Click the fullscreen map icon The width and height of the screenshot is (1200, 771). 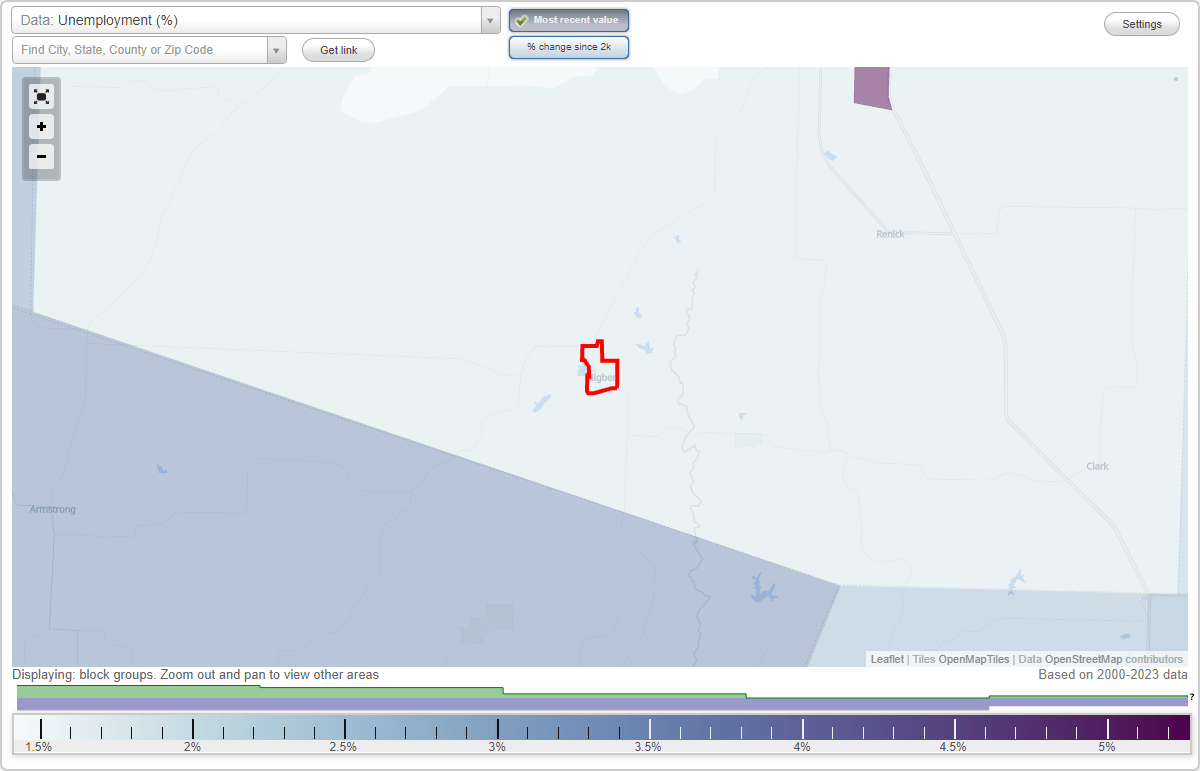[x=41, y=96]
